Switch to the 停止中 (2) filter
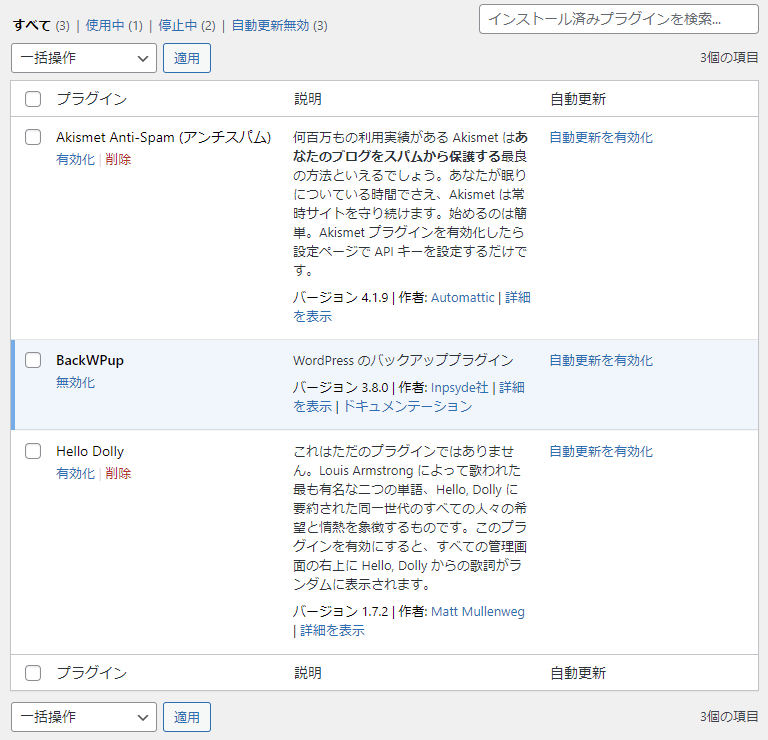Image resolution: width=768 pixels, height=740 pixels. (187, 25)
